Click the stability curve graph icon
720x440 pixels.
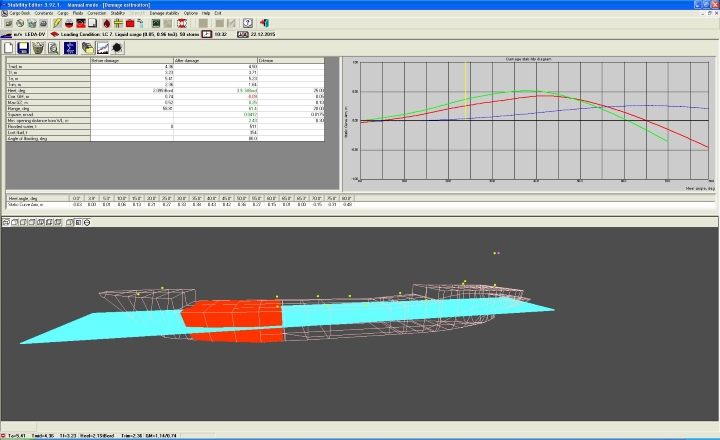pyautogui.click(x=103, y=48)
